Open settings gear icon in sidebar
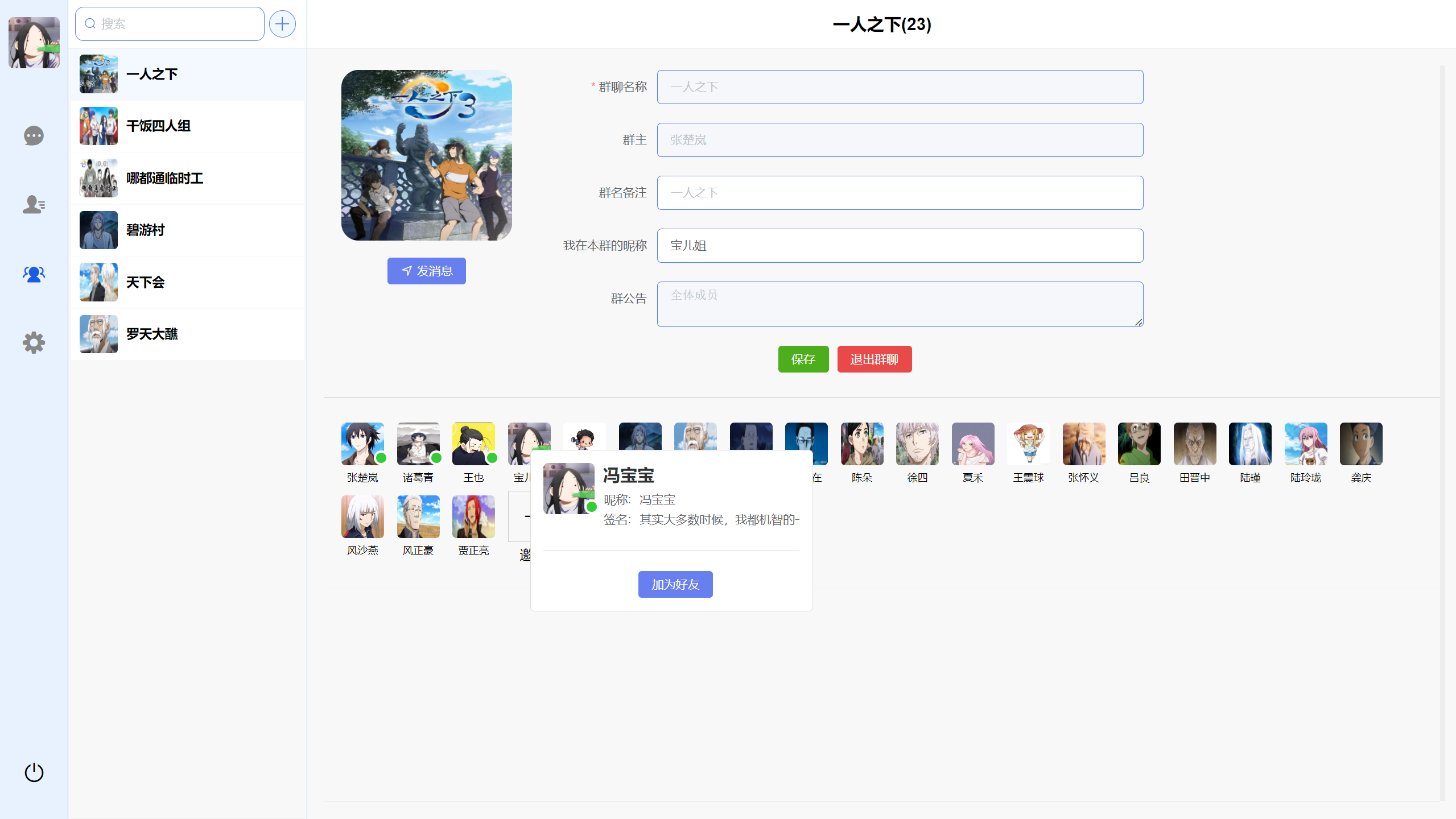Viewport: 1456px width, 819px height. coord(34,343)
